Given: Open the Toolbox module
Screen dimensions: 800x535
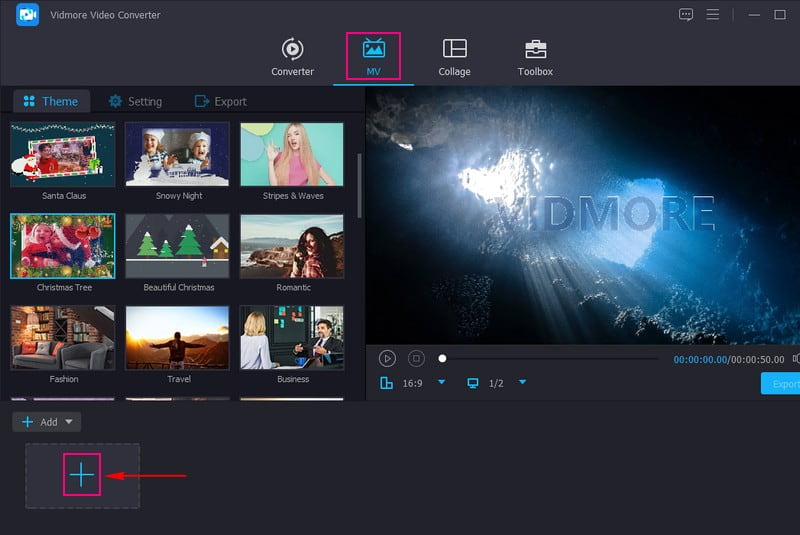Looking at the screenshot, I should [535, 57].
